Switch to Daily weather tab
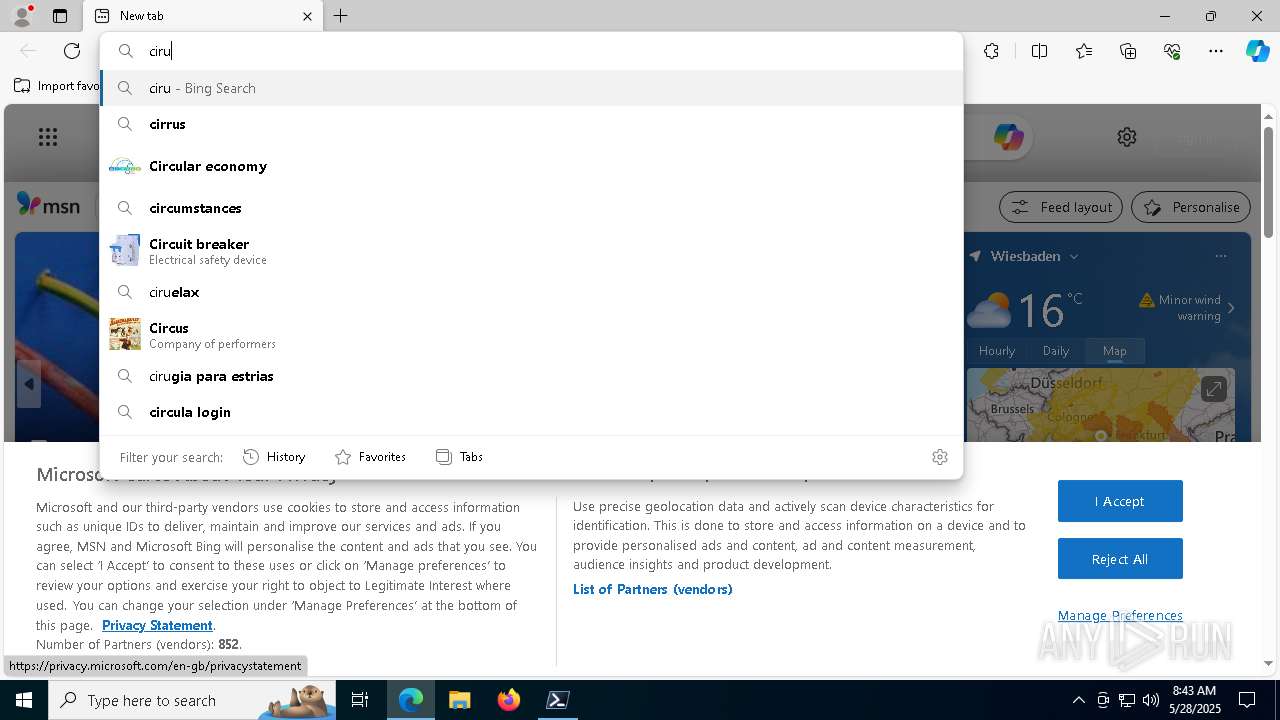Screen dimensions: 1280x720 click(1056, 351)
